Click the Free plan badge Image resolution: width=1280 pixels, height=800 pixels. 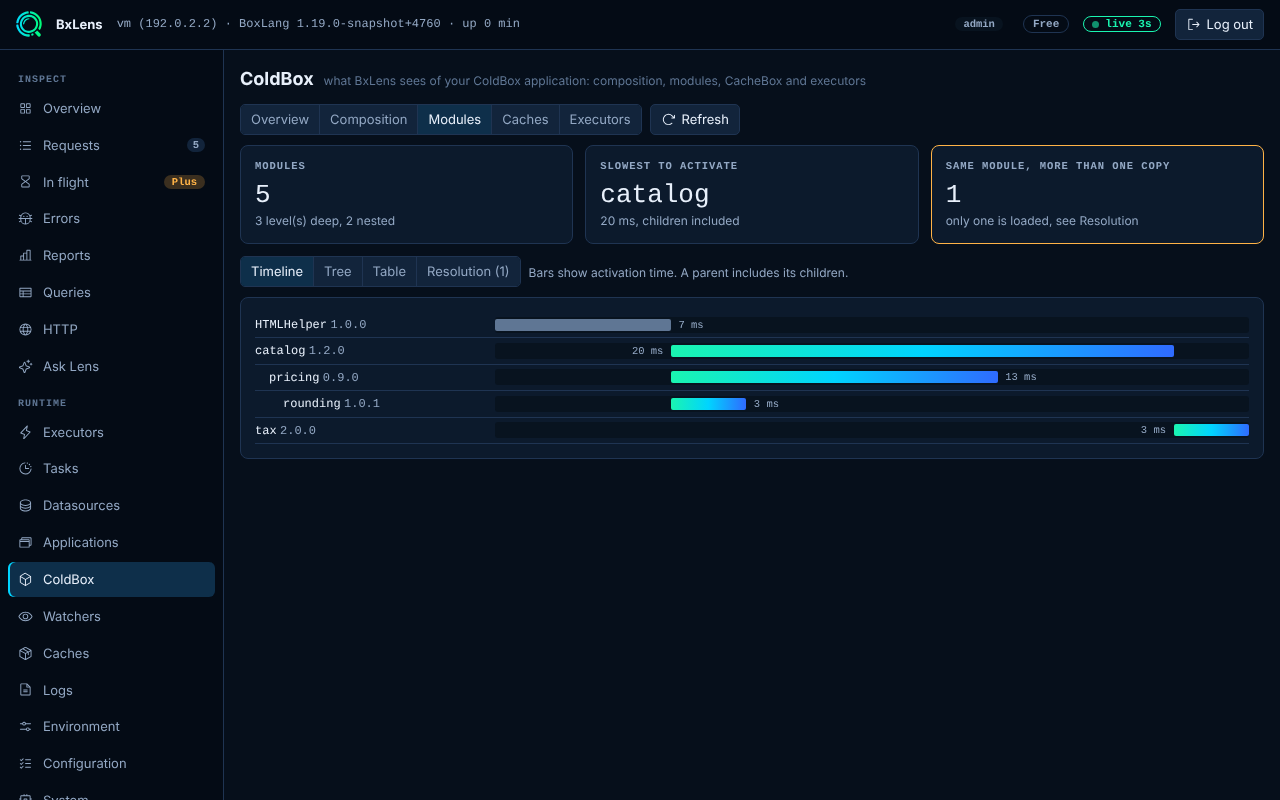[x=1046, y=24]
